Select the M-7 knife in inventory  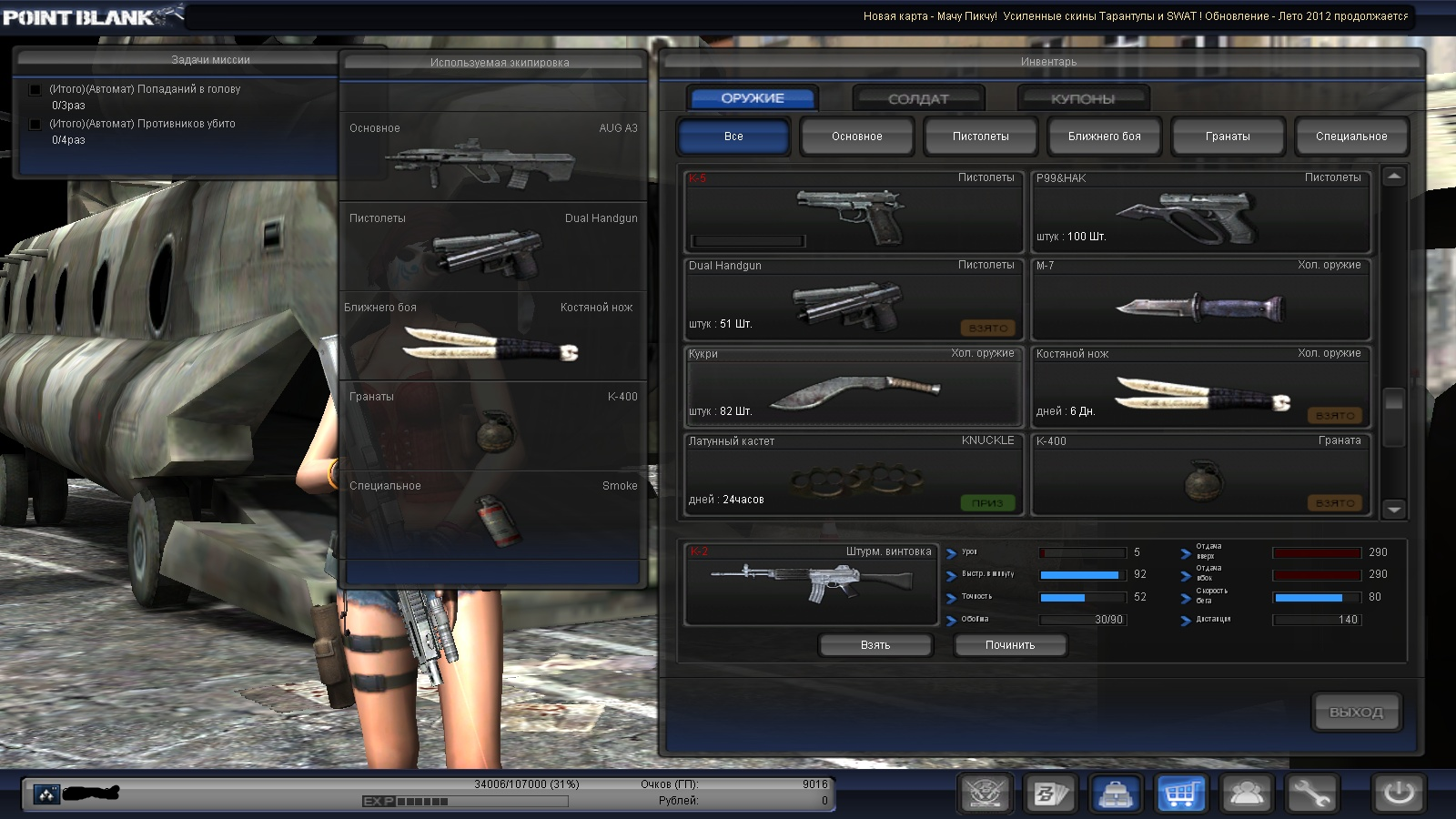click(1201, 299)
